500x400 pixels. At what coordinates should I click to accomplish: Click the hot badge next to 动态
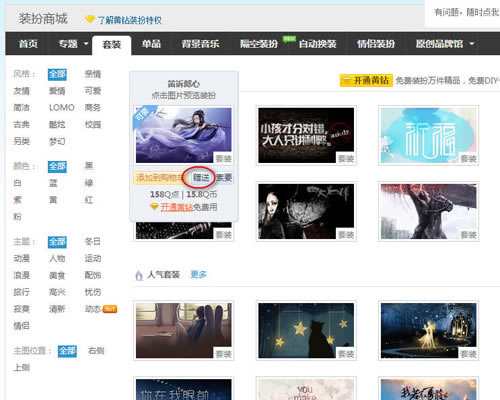click(110, 309)
